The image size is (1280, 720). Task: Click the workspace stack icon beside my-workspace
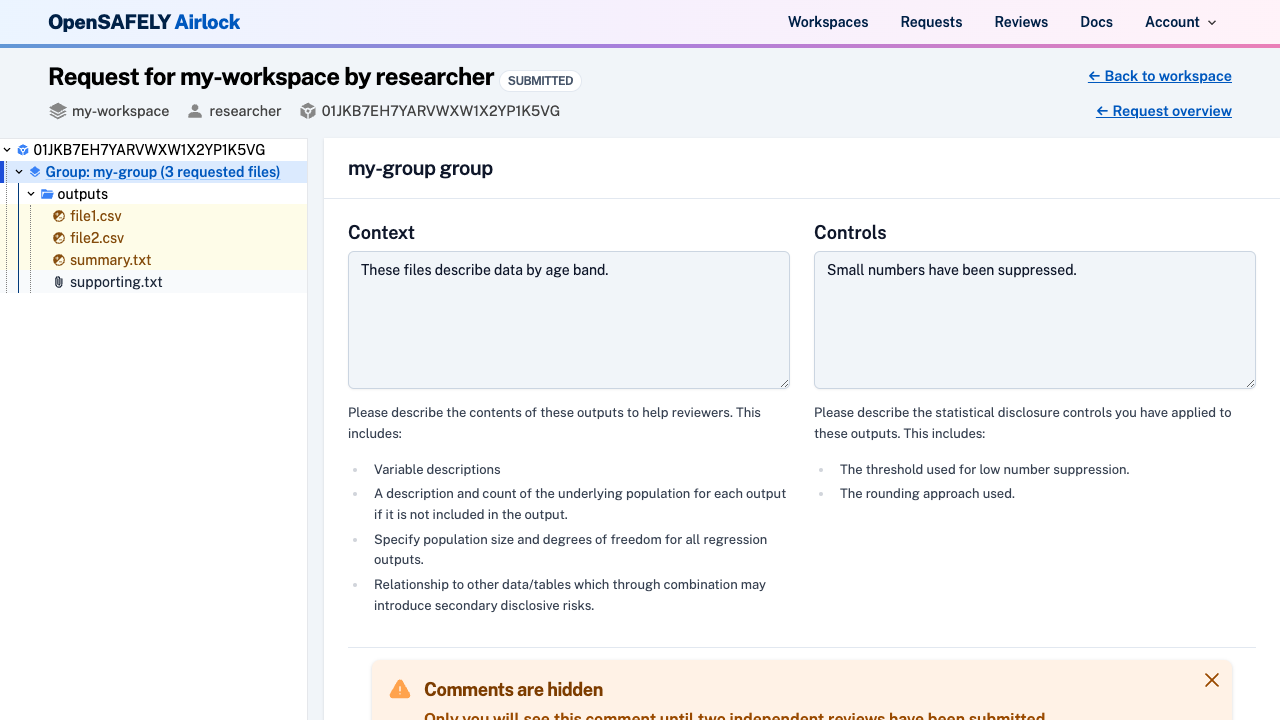coord(58,111)
